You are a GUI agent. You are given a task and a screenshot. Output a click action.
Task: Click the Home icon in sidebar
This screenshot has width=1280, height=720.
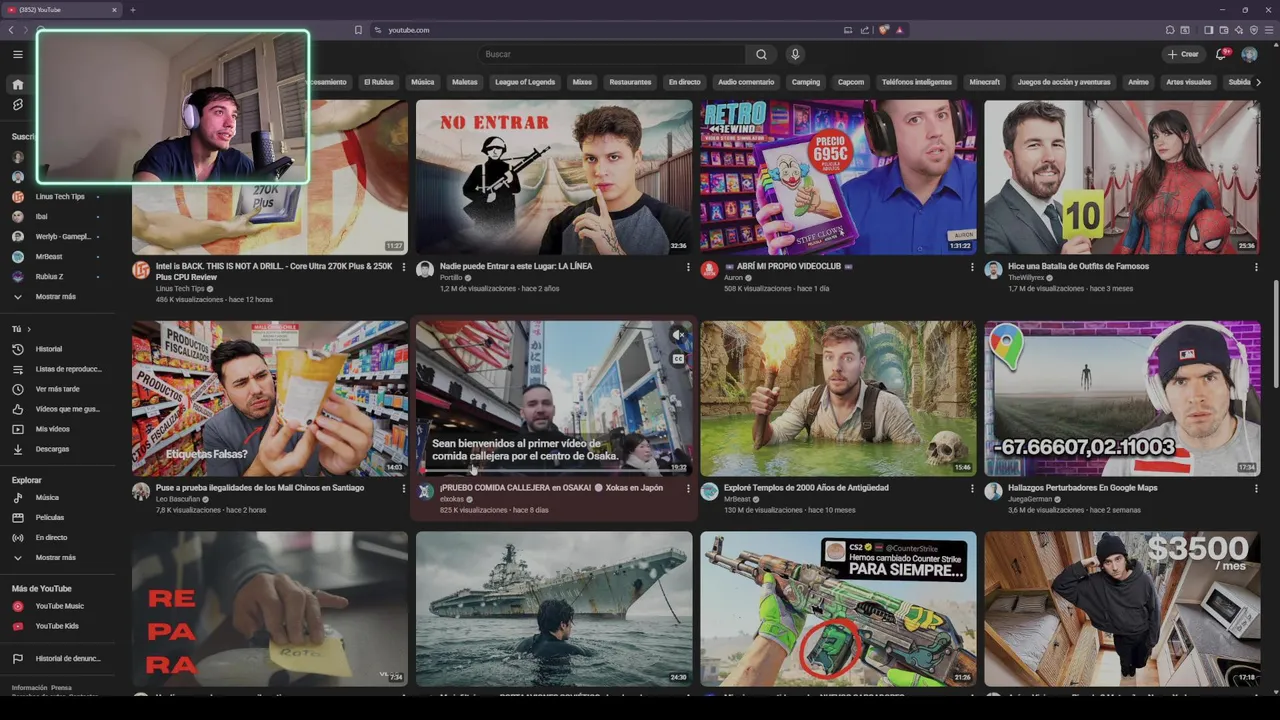tap(17, 85)
